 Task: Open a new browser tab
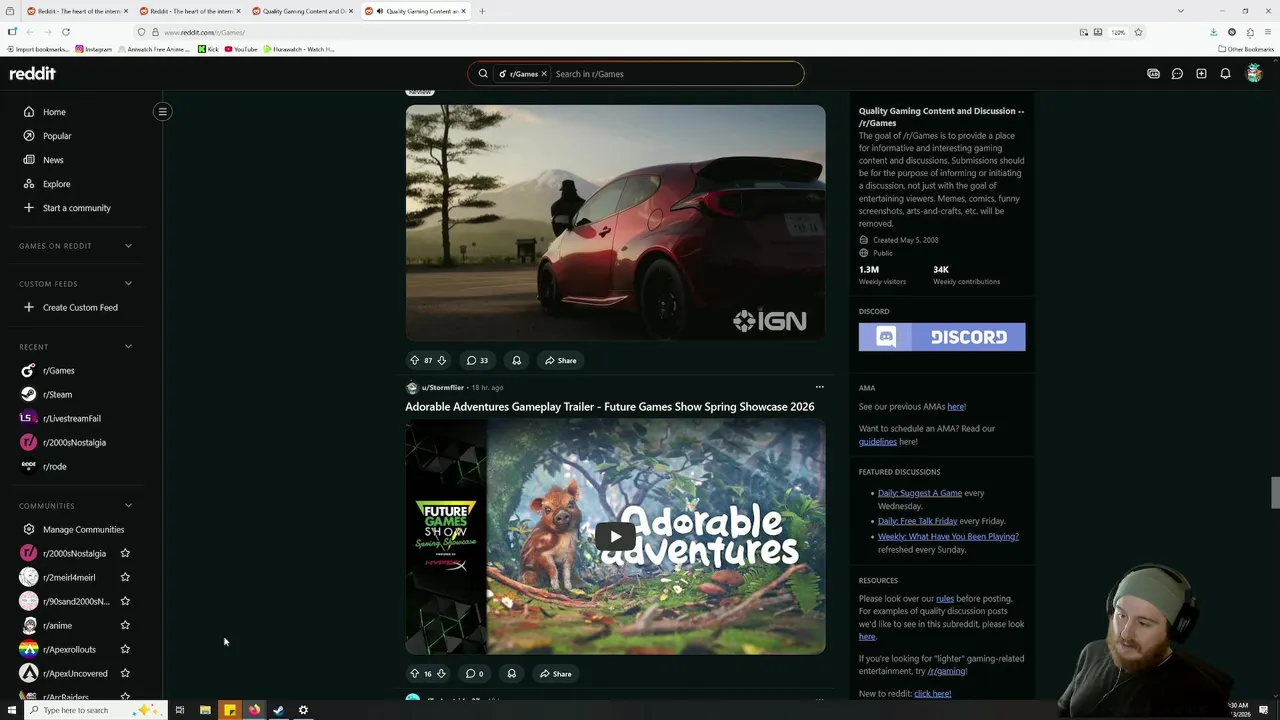point(482,11)
